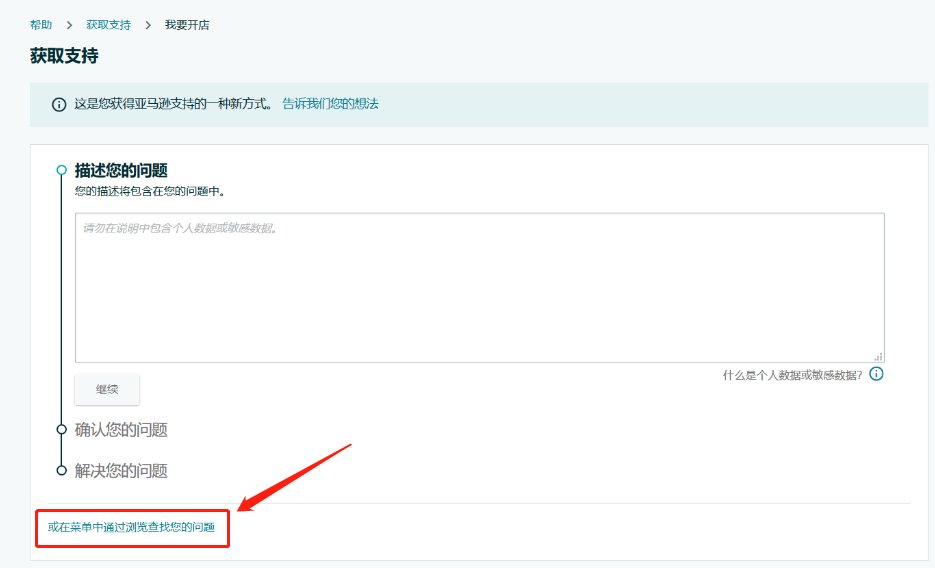Click the 继续 button
The image size is (935, 568).
point(107,389)
